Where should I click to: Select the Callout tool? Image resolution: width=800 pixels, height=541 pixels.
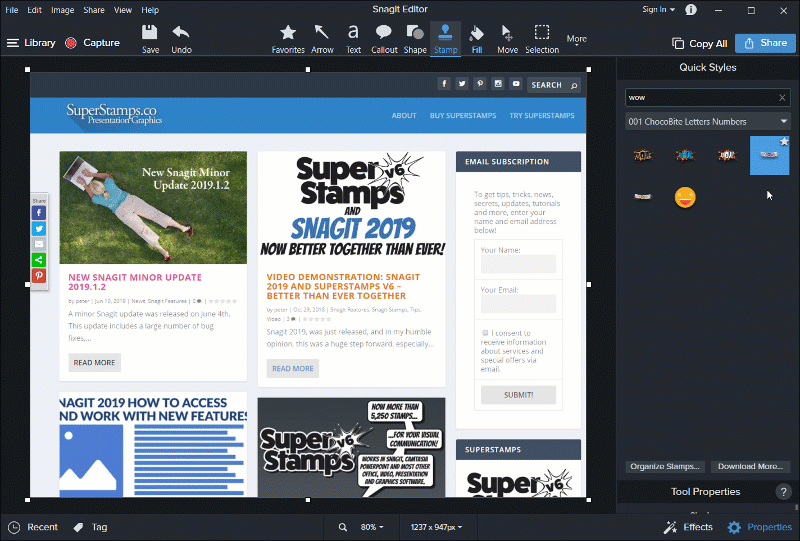pos(384,39)
